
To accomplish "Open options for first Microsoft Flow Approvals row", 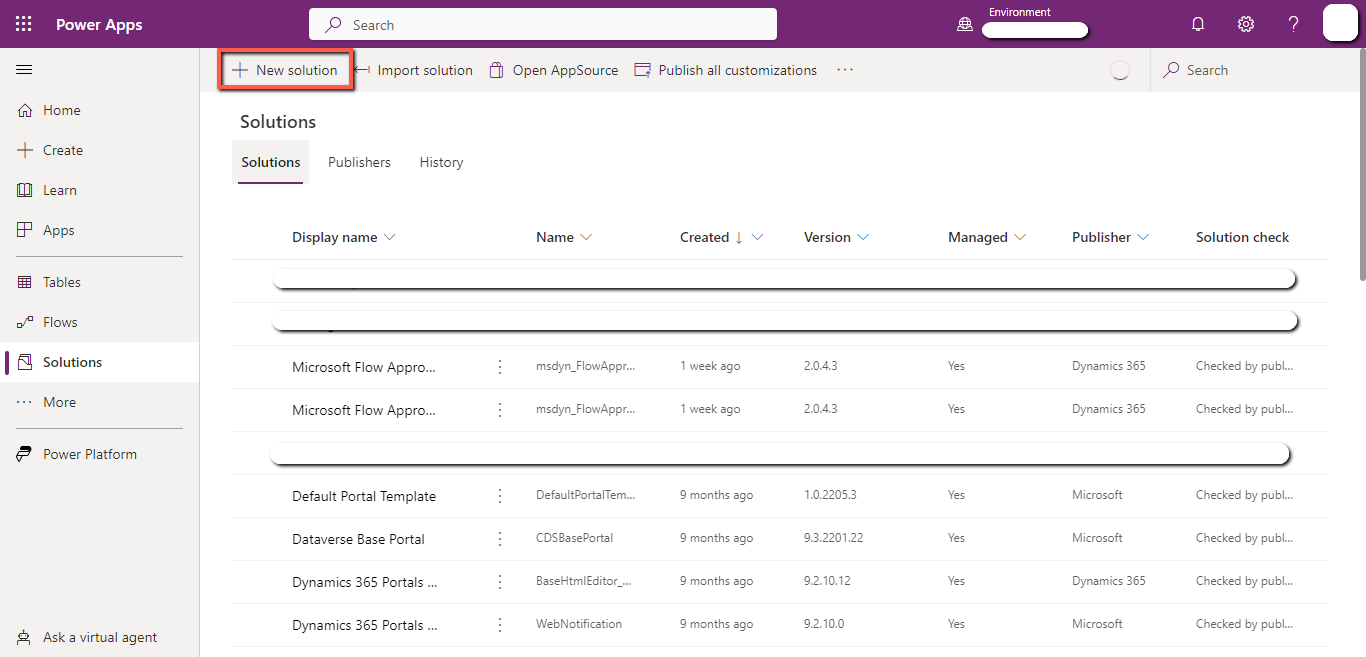I will (500, 367).
